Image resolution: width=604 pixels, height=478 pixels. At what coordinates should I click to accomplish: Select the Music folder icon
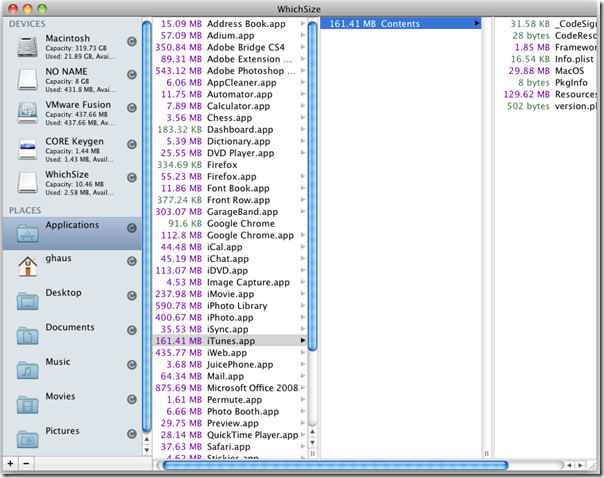[x=29, y=368]
